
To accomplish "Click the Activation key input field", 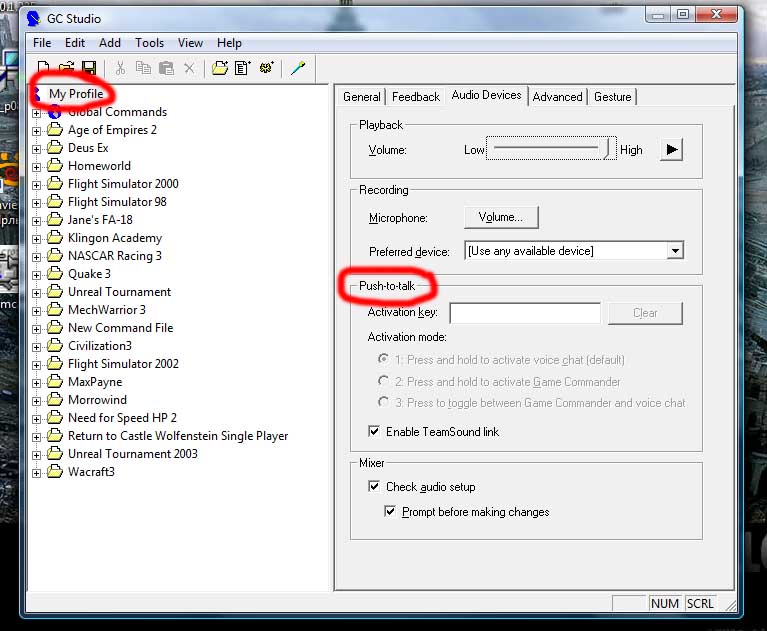I will point(525,313).
